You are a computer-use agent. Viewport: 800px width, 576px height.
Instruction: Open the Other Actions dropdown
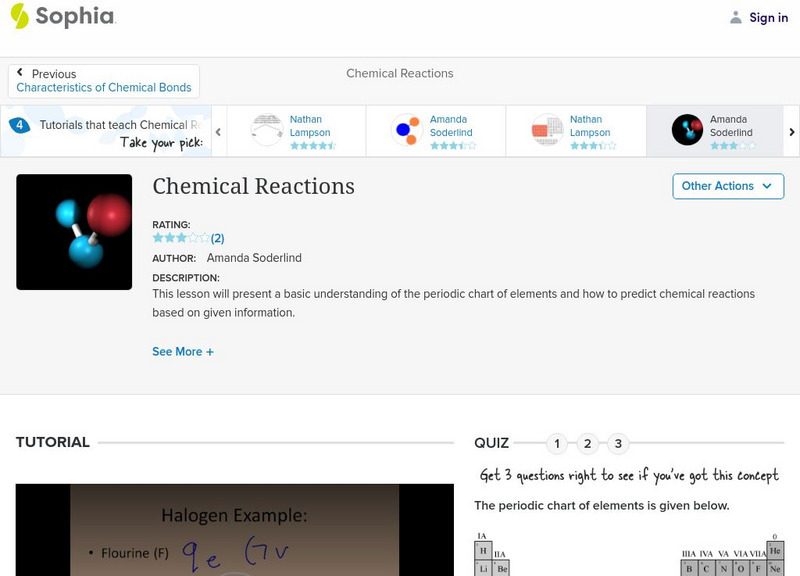click(727, 186)
